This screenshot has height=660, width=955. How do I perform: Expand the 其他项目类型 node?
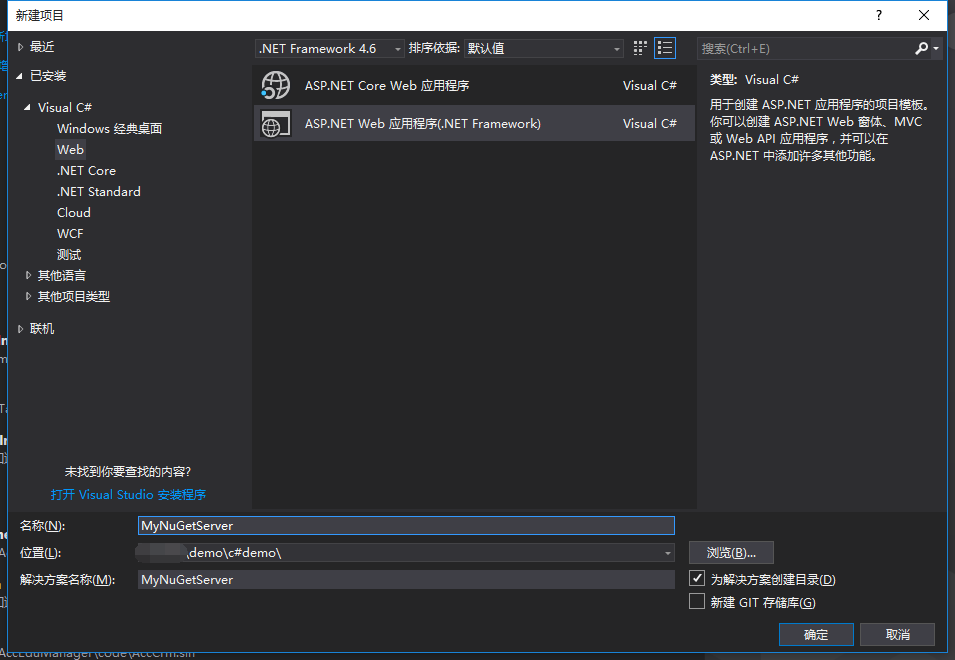coord(28,297)
